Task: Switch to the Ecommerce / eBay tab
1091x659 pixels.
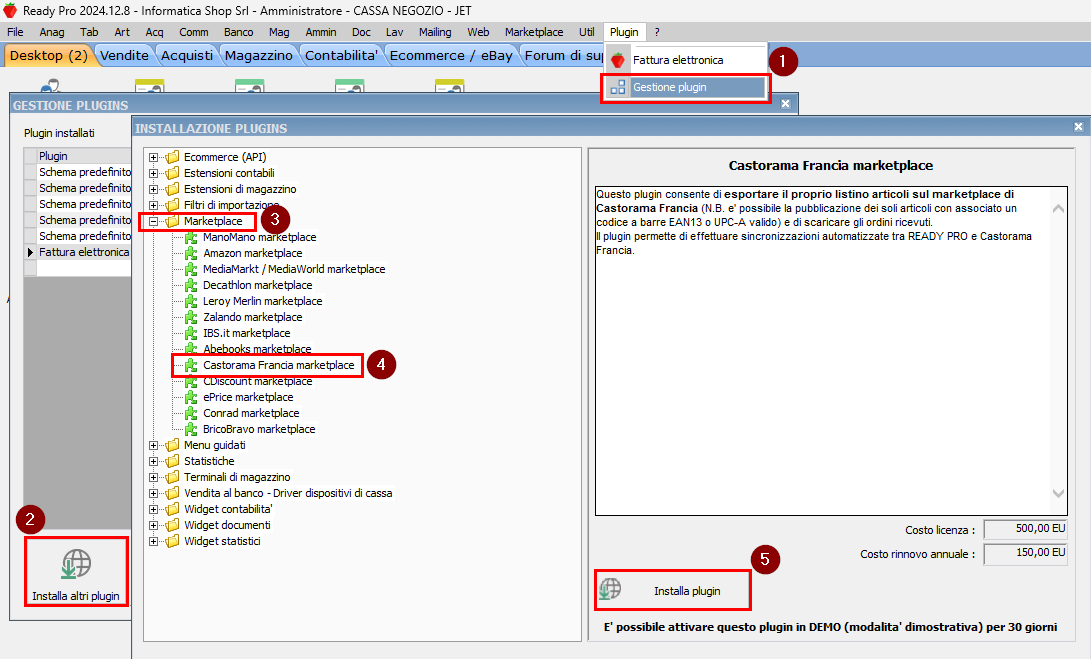Action: pos(451,56)
